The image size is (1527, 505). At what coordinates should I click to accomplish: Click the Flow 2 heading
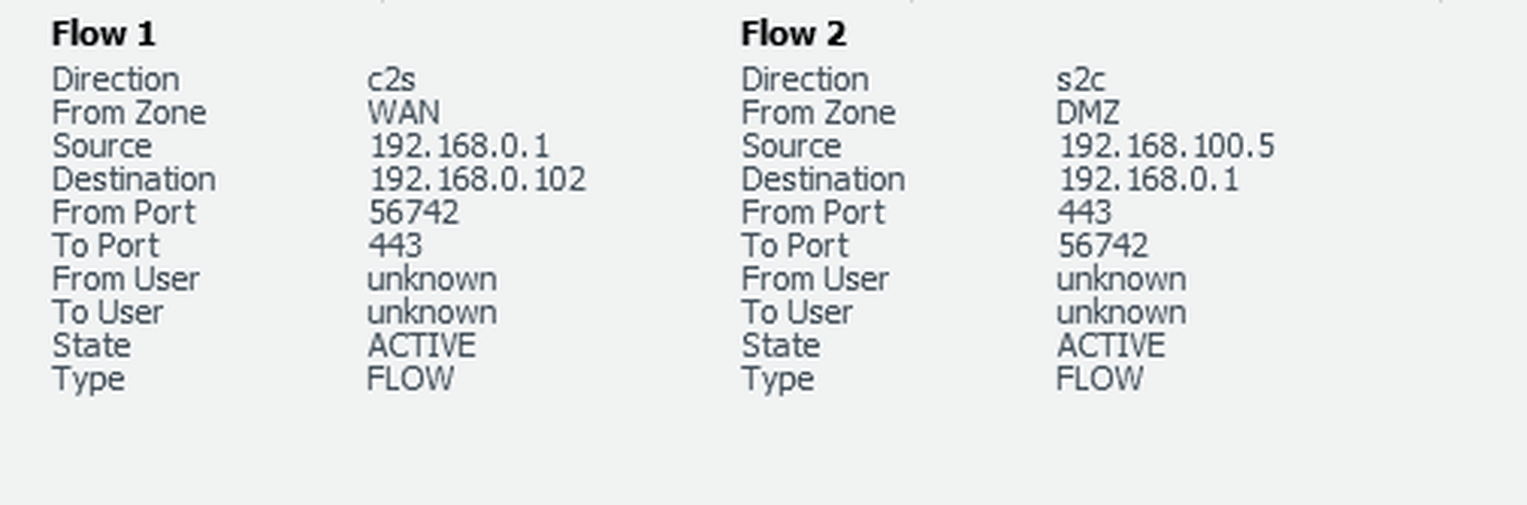coord(793,35)
